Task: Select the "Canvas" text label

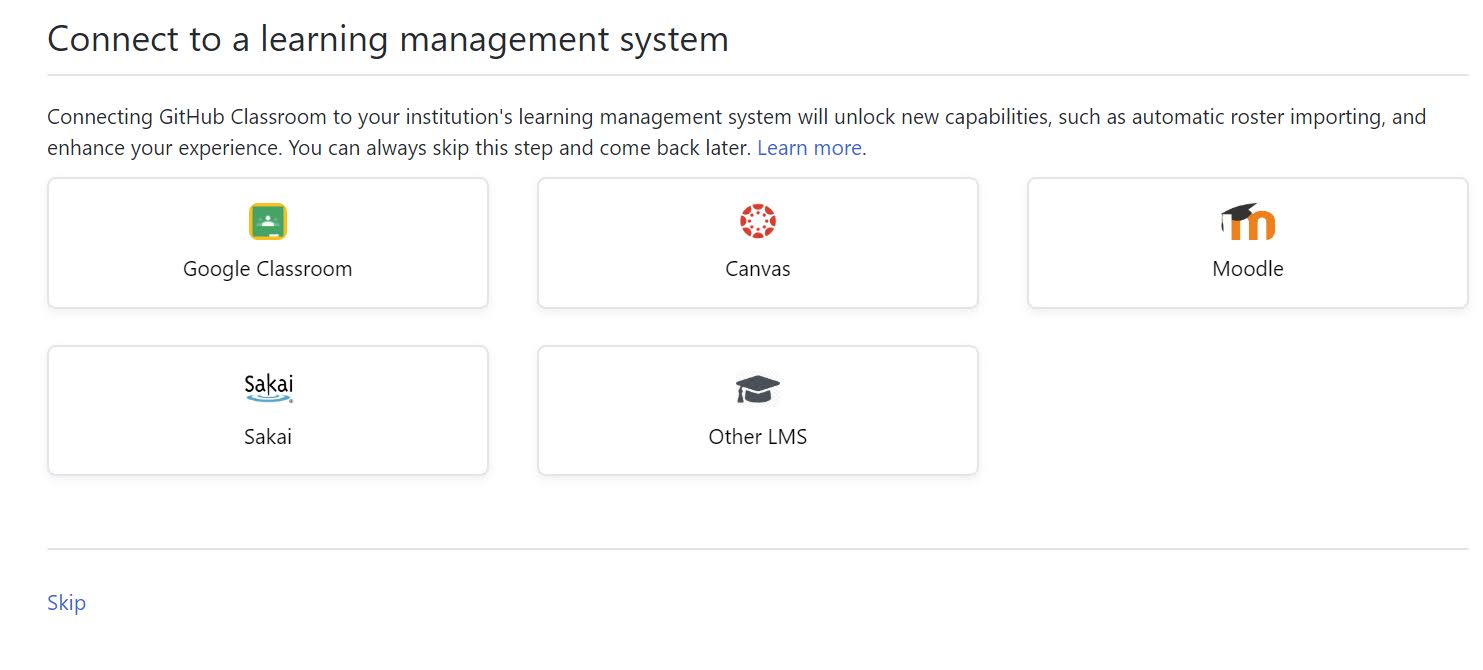Action: 757,269
